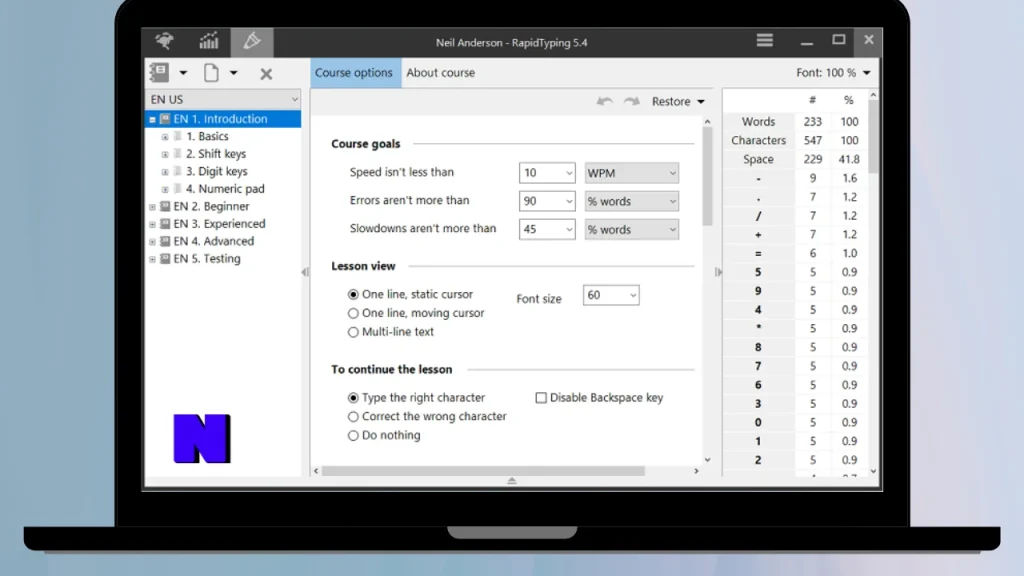The image size is (1024, 576).
Task: Open the slowdowns % words unit dropdown
Action: point(632,229)
